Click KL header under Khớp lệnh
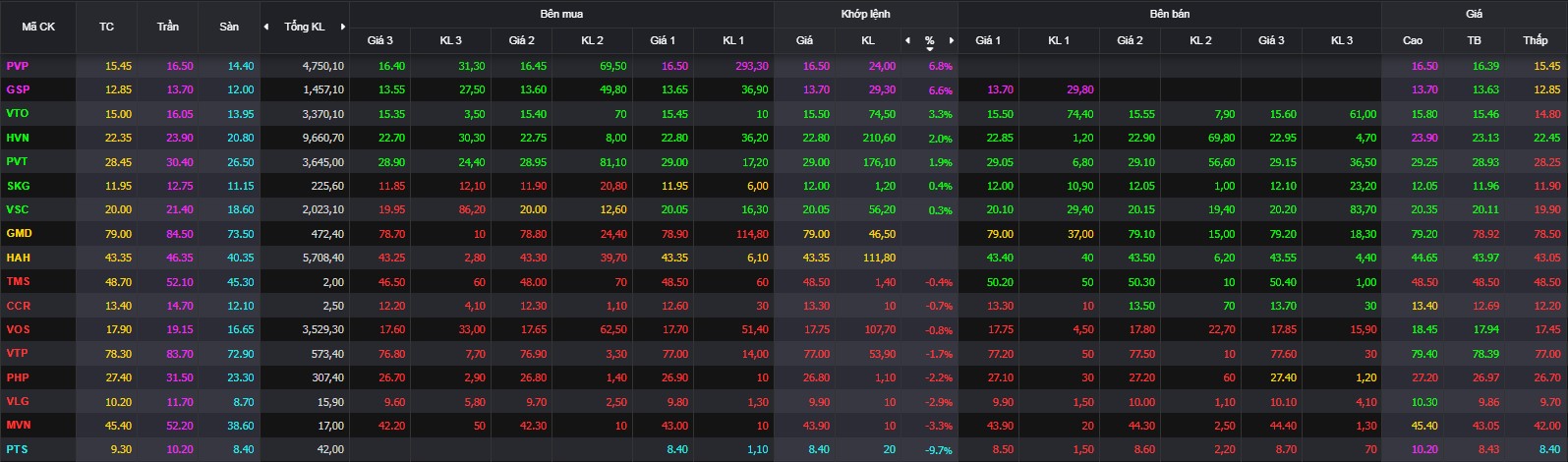 (868, 40)
